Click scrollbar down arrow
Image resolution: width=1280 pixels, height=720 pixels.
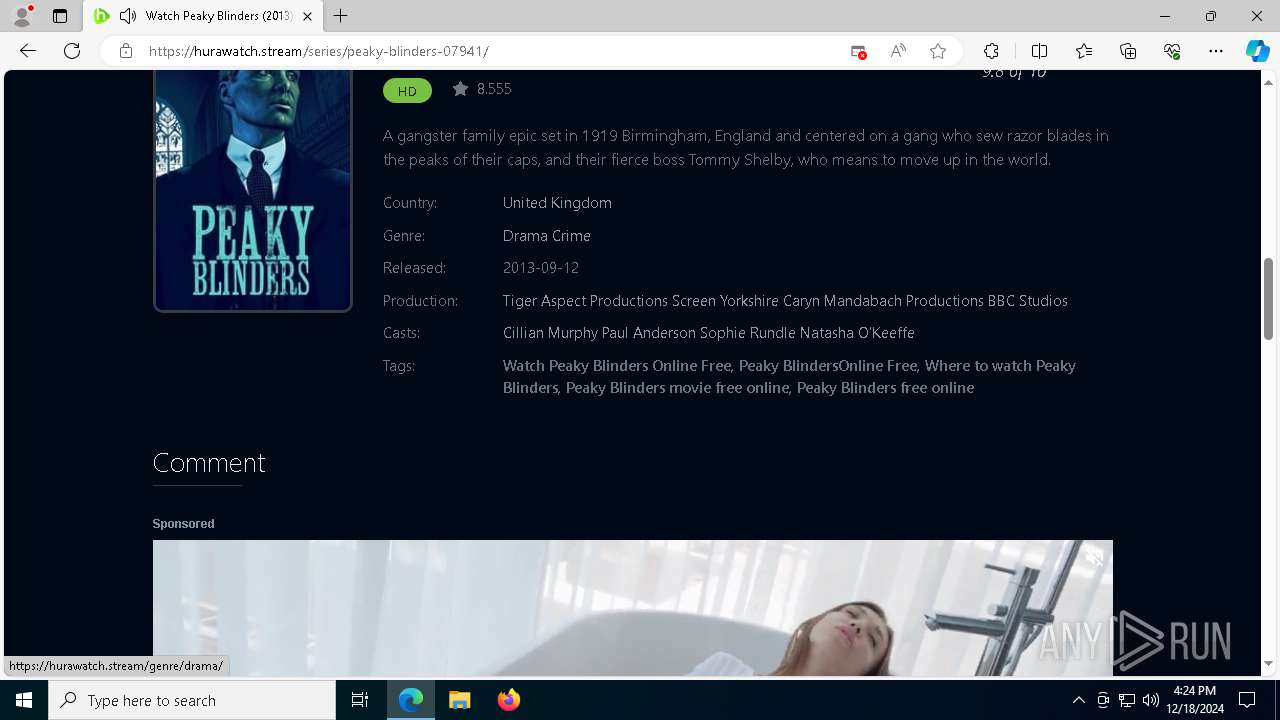click(x=1269, y=664)
